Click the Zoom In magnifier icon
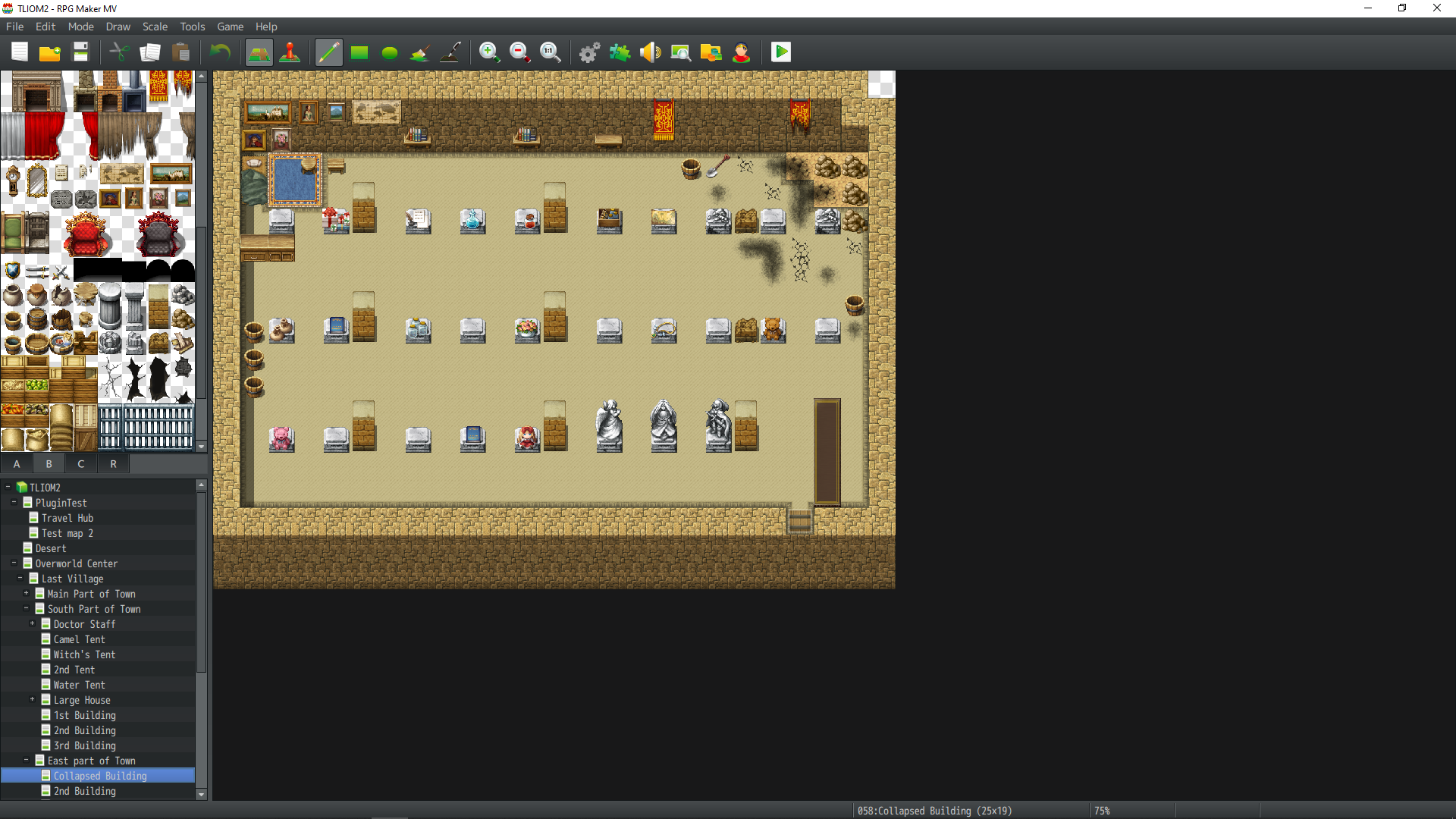1456x819 pixels. [490, 52]
